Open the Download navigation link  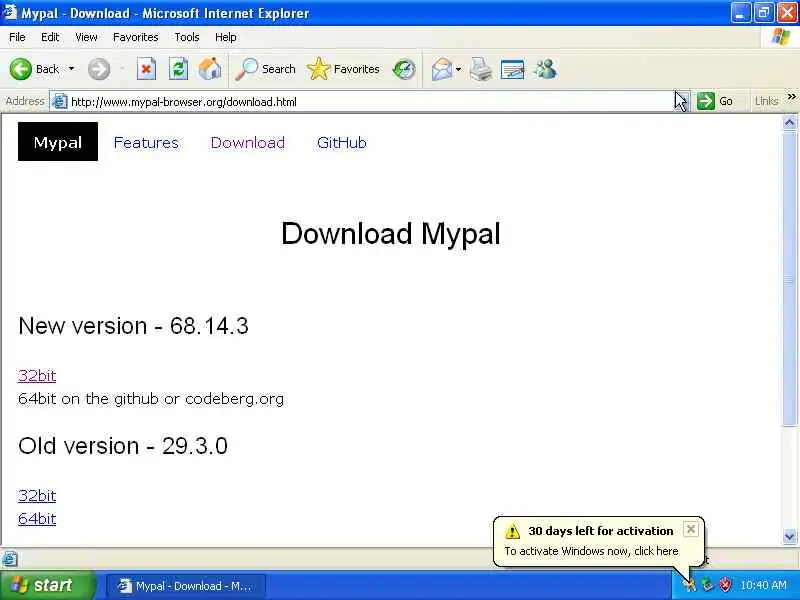click(x=247, y=142)
